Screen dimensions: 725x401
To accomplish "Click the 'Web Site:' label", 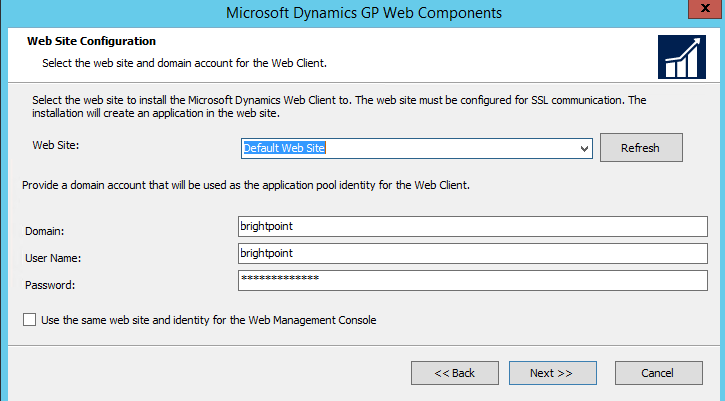I will (55, 146).
